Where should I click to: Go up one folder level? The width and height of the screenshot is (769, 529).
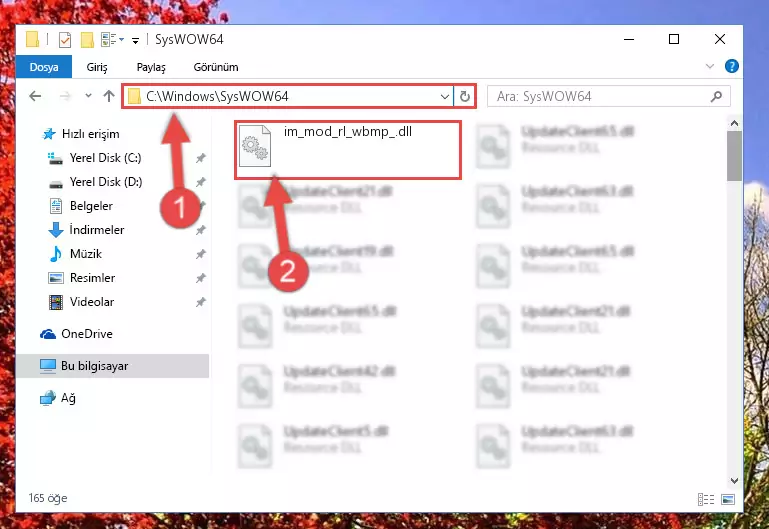pyautogui.click(x=109, y=96)
